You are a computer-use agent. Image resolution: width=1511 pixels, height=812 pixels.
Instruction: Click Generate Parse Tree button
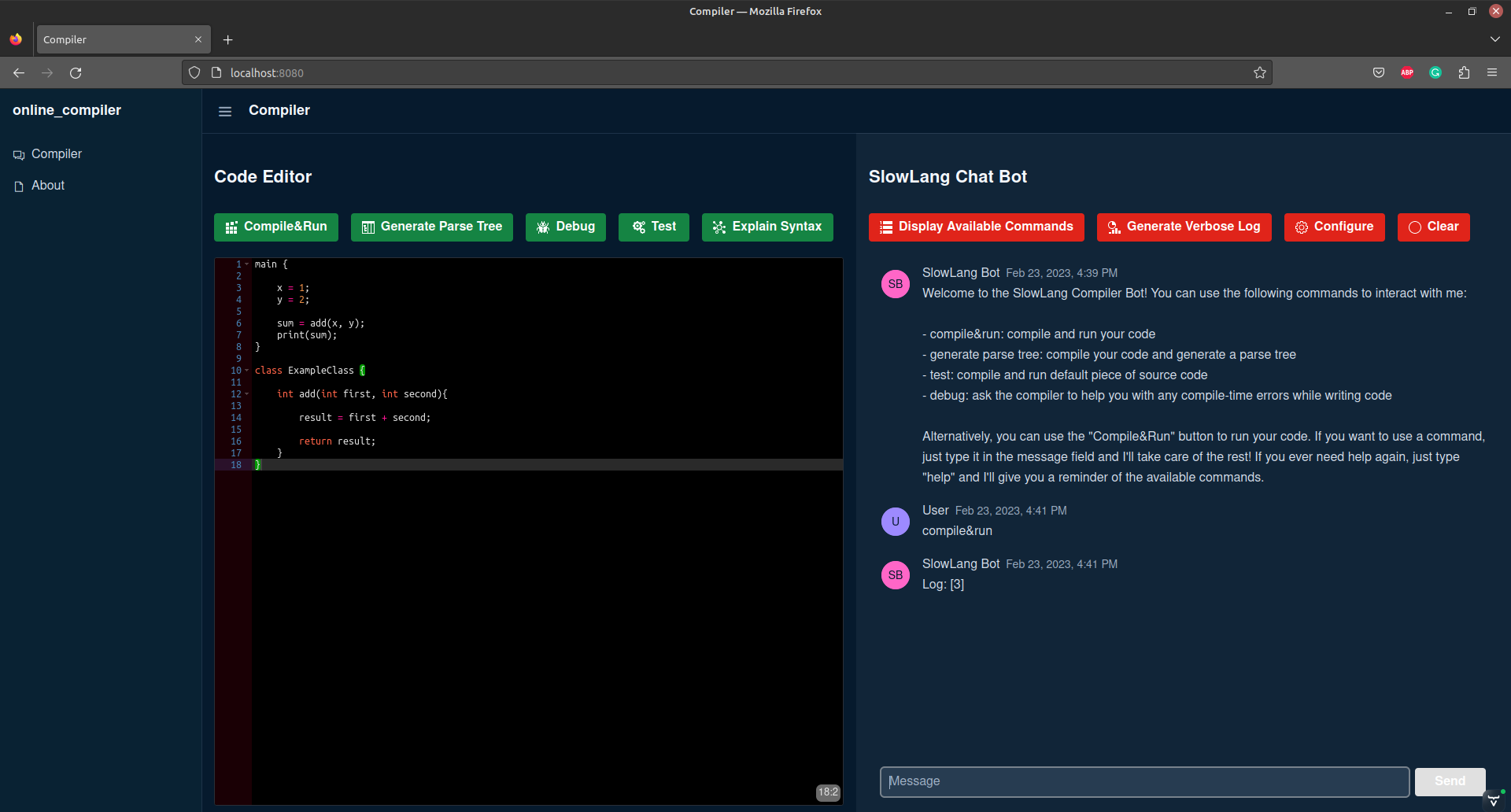[x=432, y=227]
